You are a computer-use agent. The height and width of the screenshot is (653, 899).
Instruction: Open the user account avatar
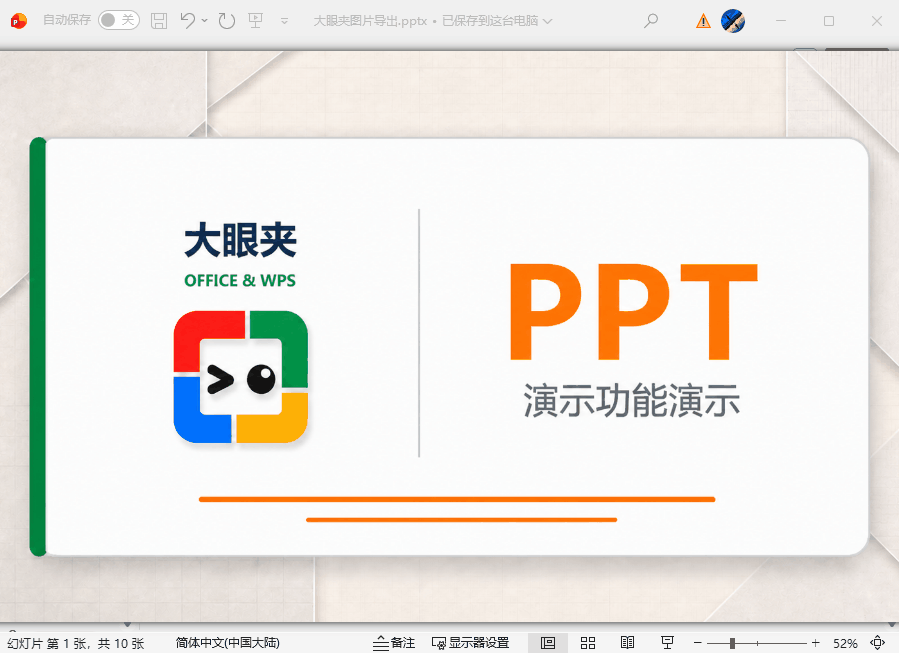pos(733,21)
